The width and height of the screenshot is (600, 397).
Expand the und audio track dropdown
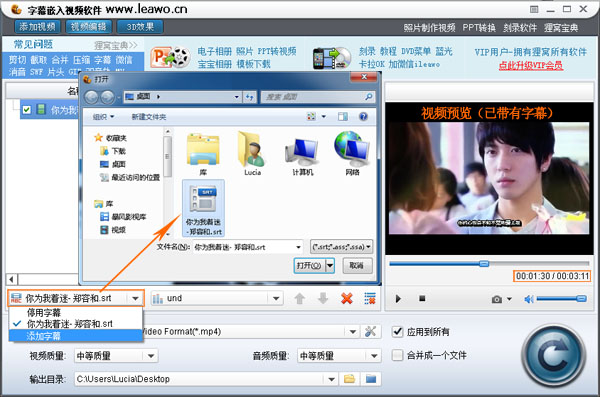click(276, 298)
